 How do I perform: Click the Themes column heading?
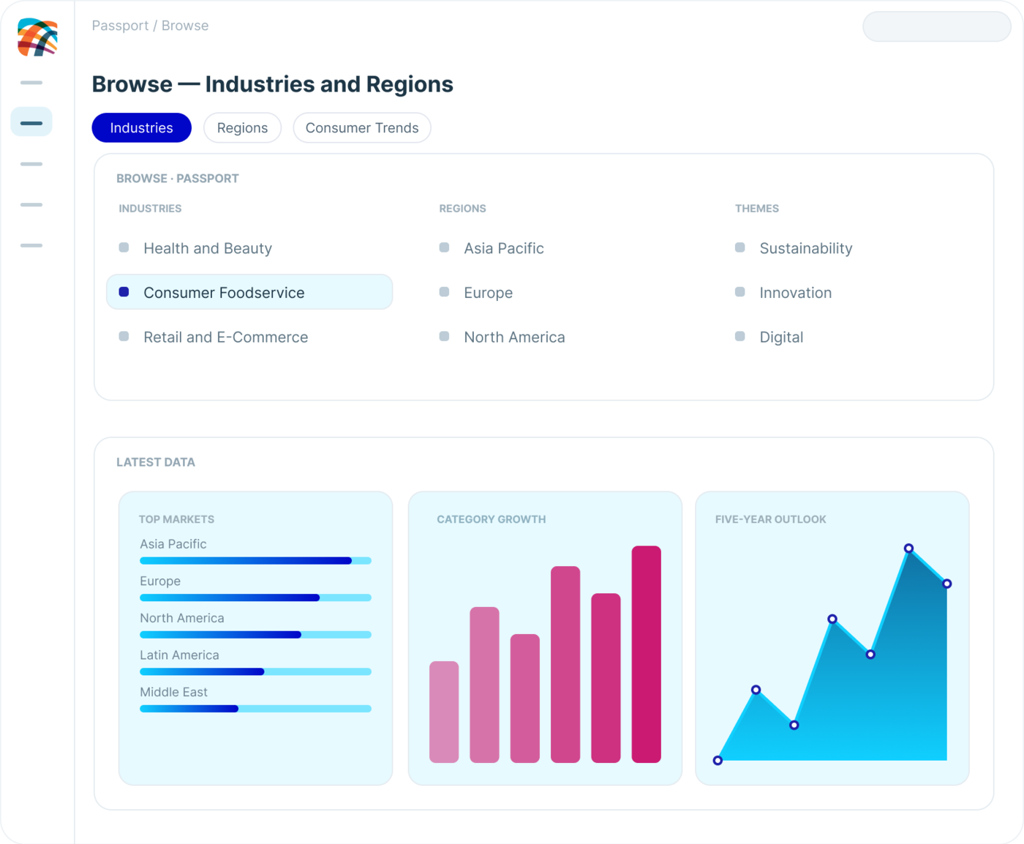click(757, 208)
